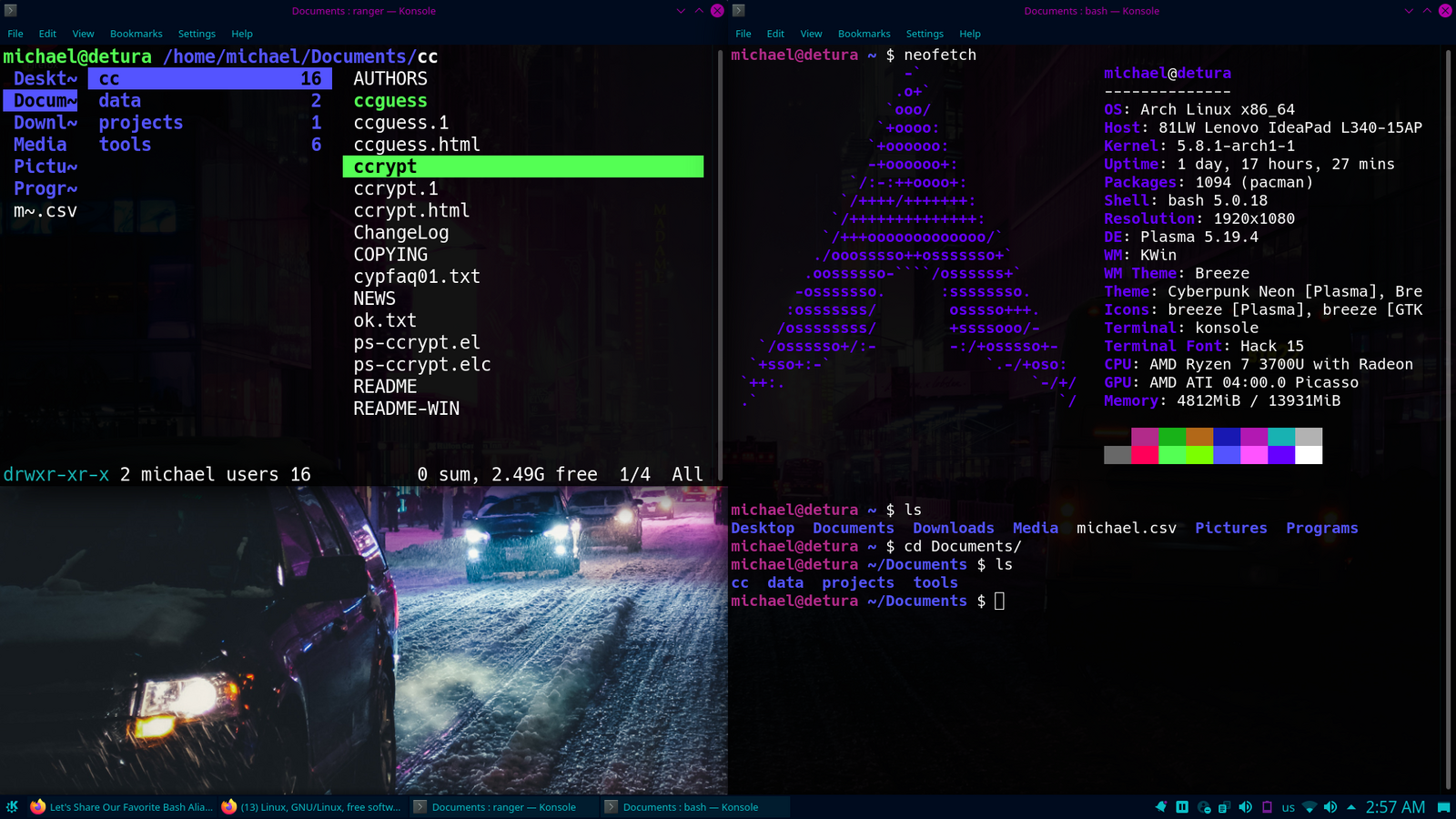
Task: Open Settings menu in bash Konsole
Action: coord(925,34)
